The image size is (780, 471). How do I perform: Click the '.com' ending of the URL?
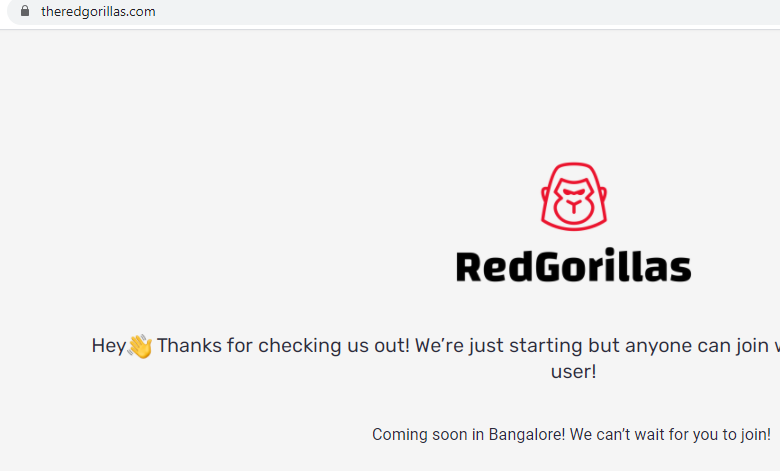point(142,11)
